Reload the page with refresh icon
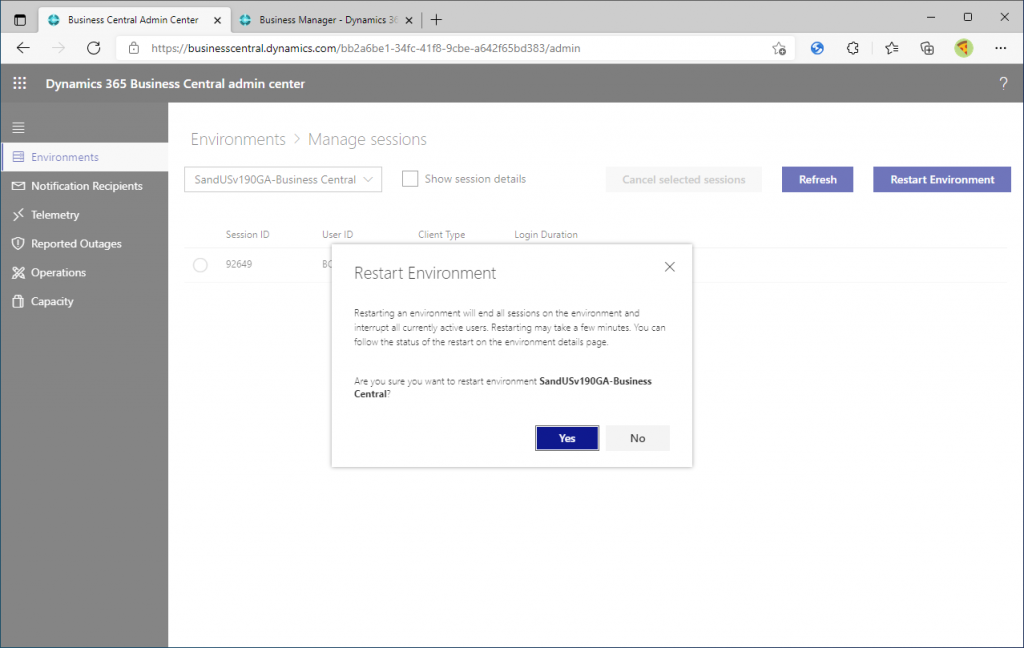1024x648 pixels. (93, 48)
